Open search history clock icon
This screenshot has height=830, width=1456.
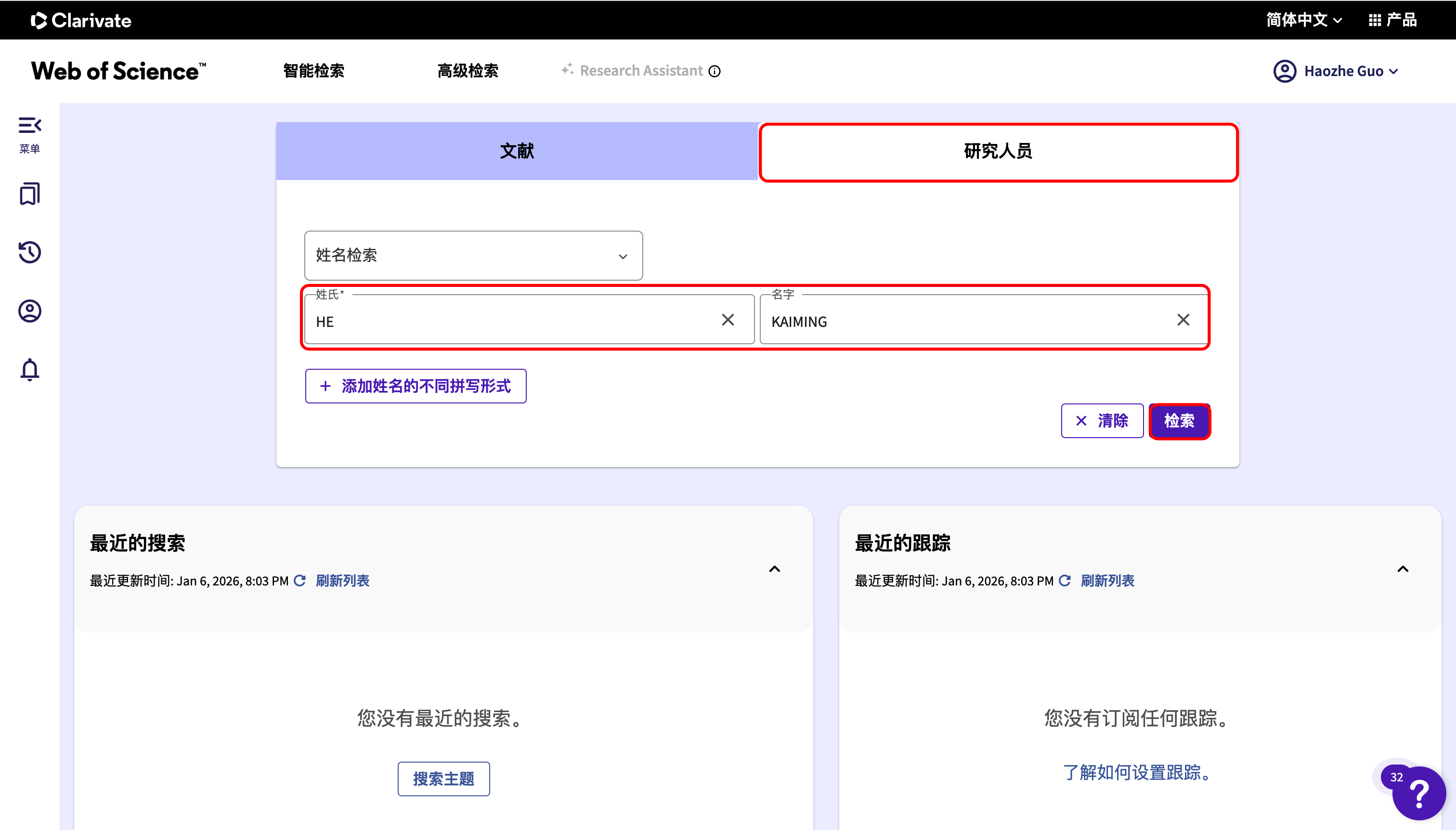tap(30, 252)
